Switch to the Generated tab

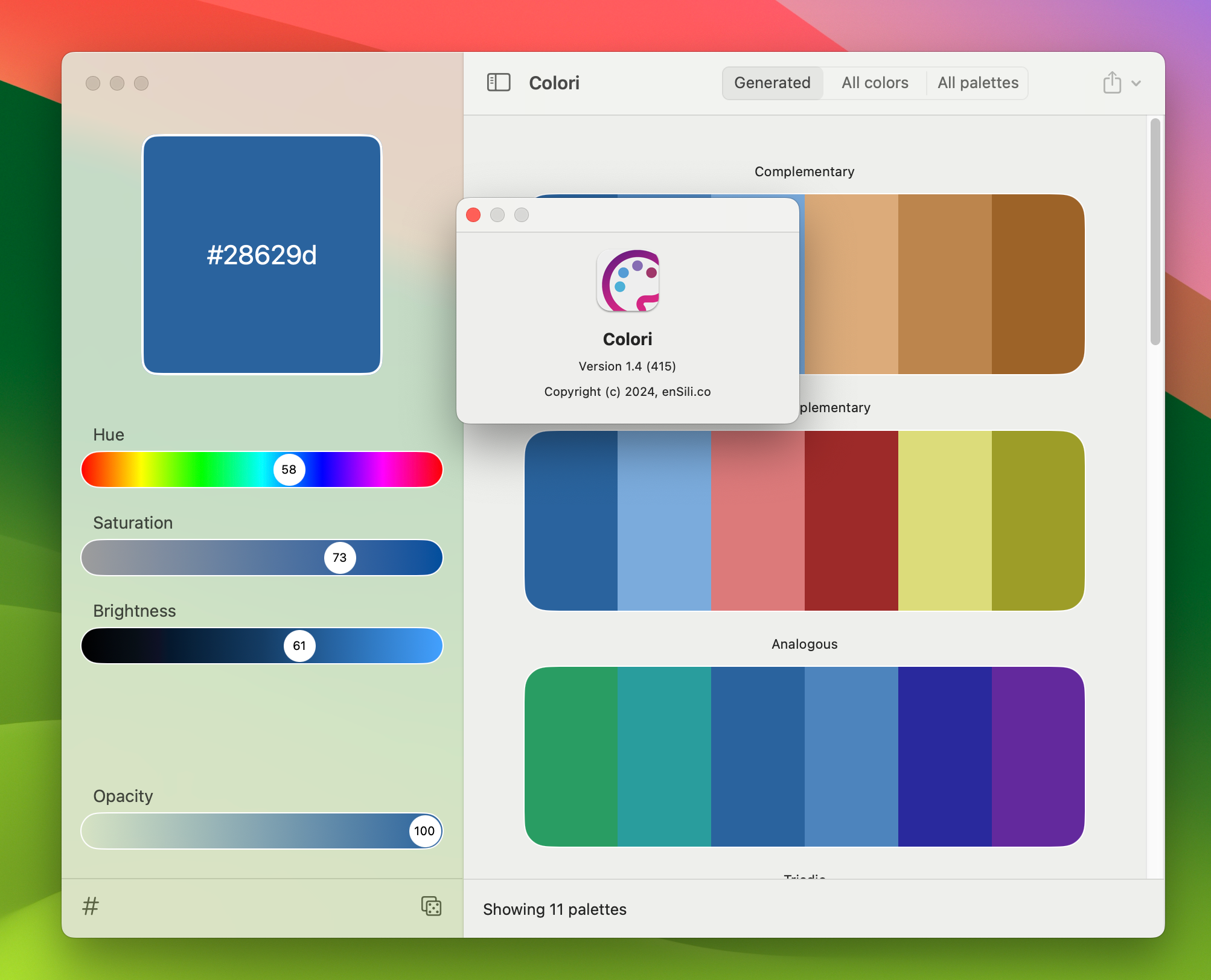click(x=770, y=83)
